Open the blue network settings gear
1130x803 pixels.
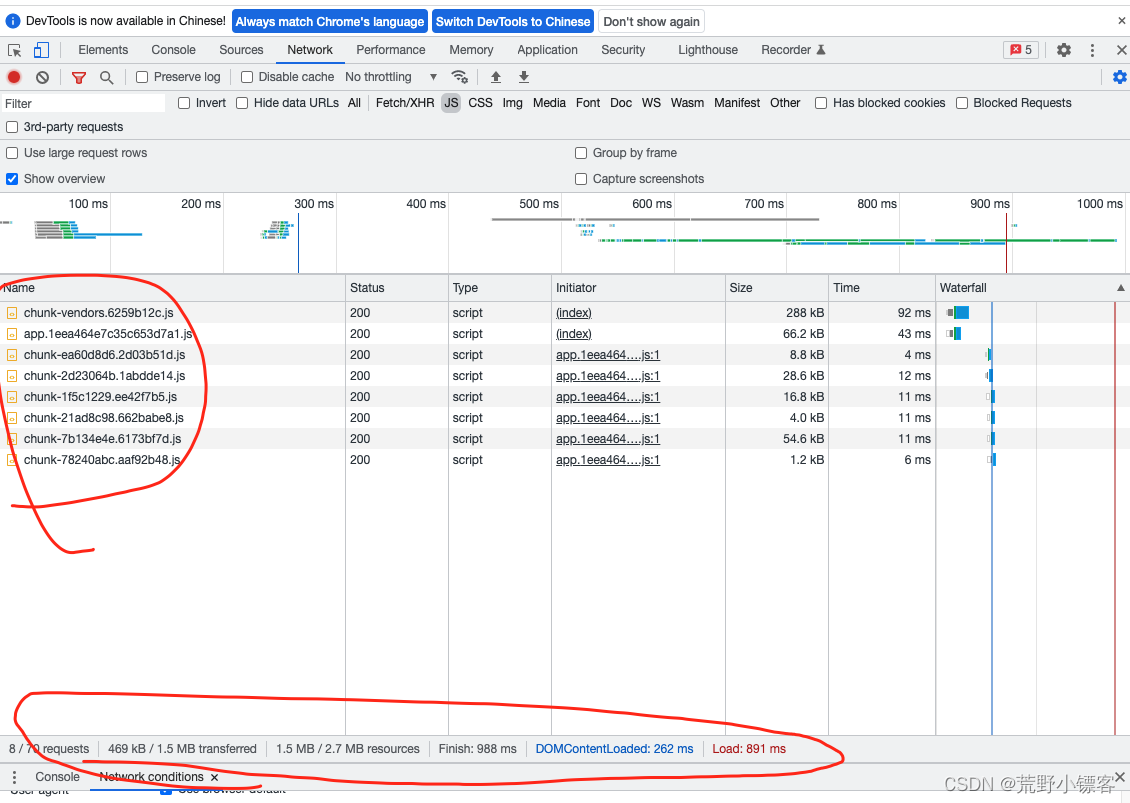(1119, 77)
